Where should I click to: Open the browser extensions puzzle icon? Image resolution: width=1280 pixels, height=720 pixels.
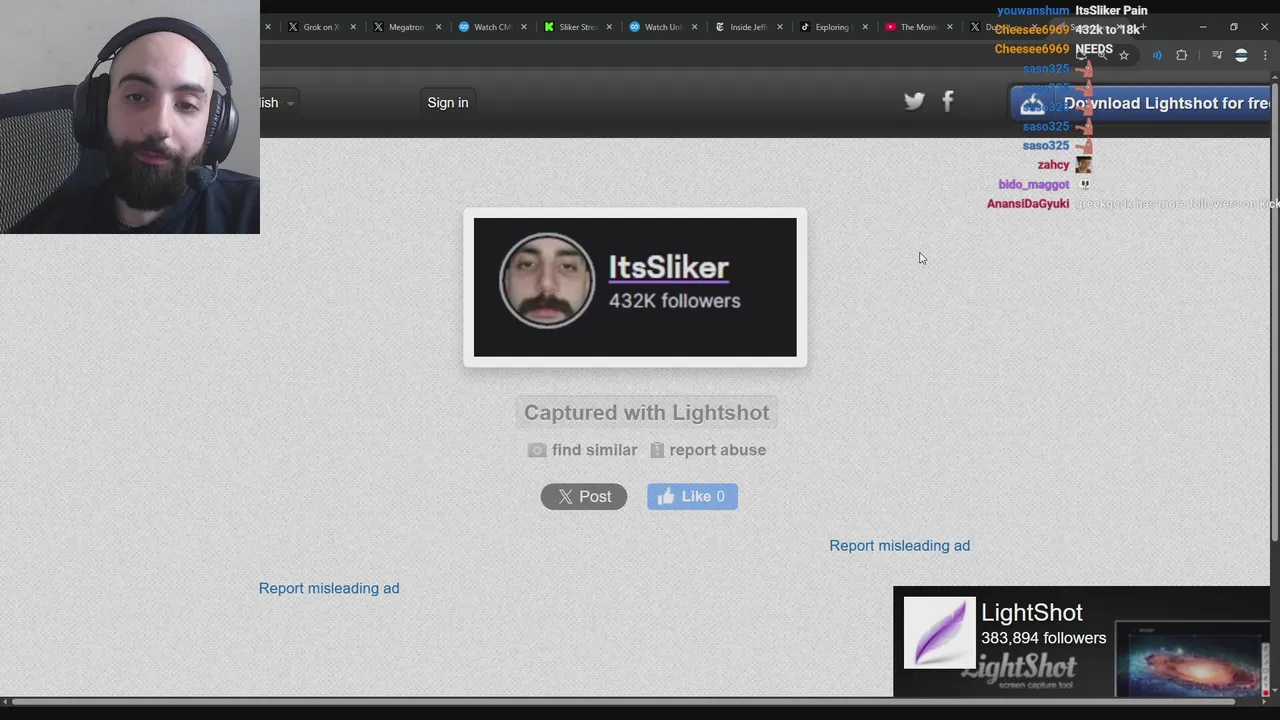(1181, 55)
